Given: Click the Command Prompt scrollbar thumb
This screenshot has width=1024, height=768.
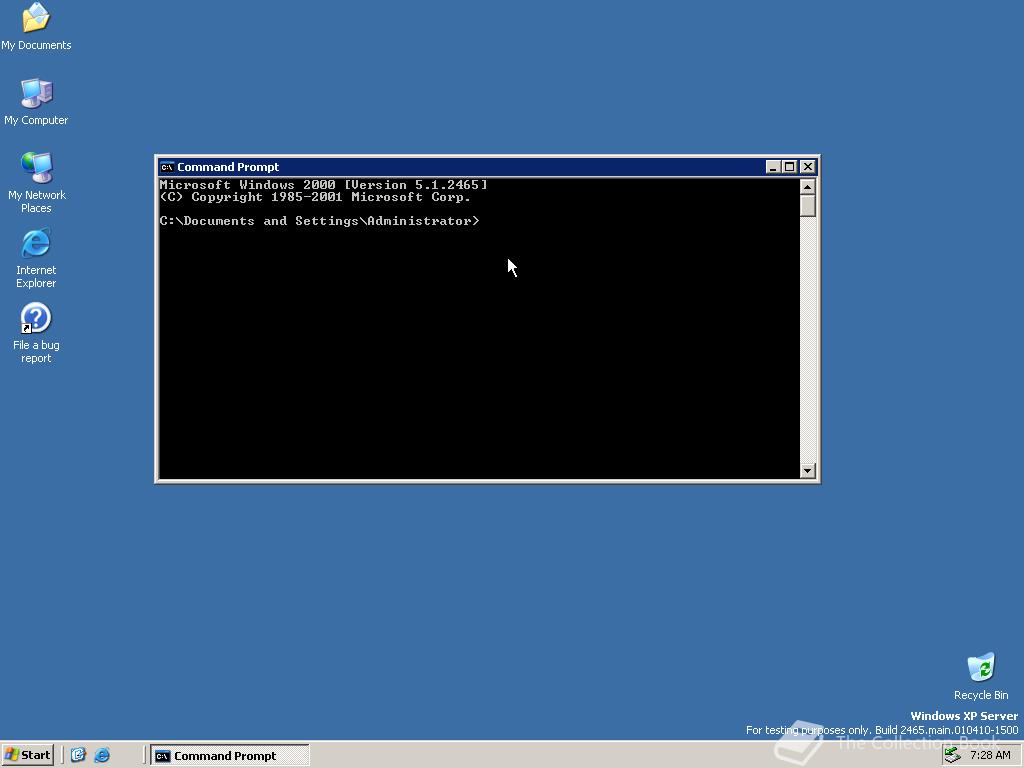Looking at the screenshot, I should (x=808, y=206).
